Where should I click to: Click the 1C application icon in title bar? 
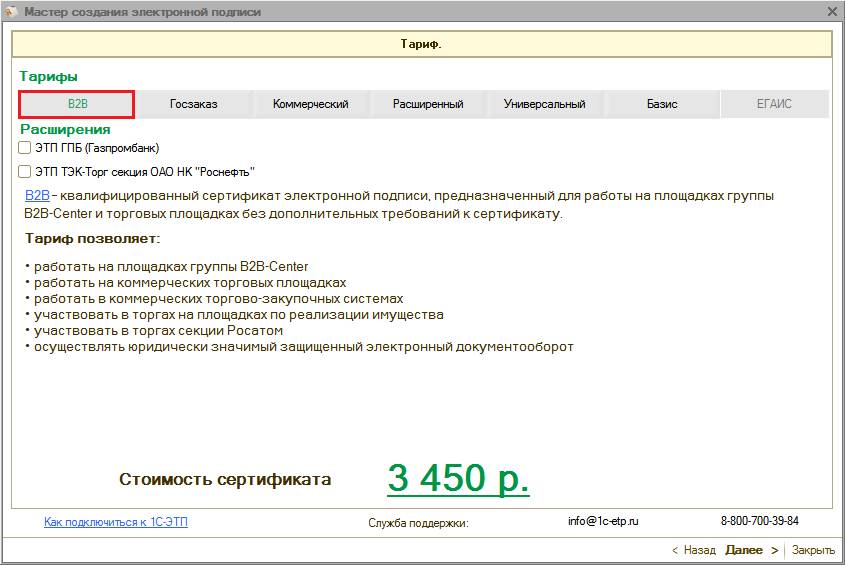[10, 11]
